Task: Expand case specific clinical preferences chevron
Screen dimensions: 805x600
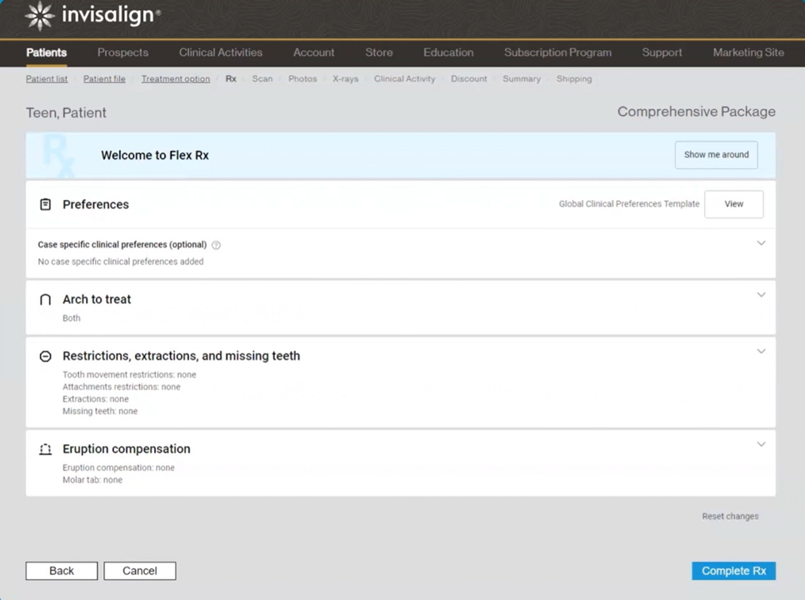Action: point(761,243)
